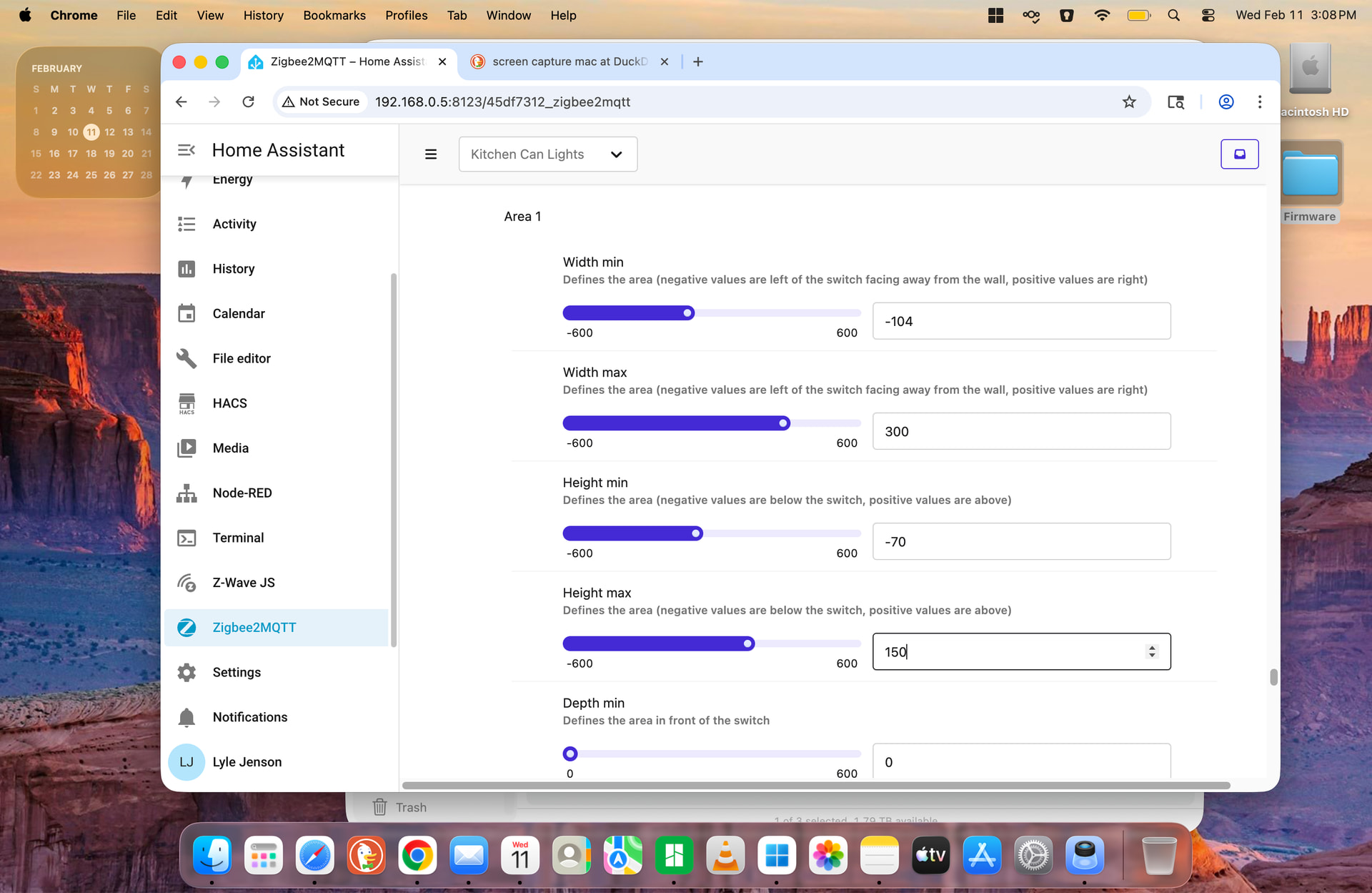Open the Kitchen Can Lights device dropdown
The height and width of the screenshot is (893, 1372).
point(547,154)
